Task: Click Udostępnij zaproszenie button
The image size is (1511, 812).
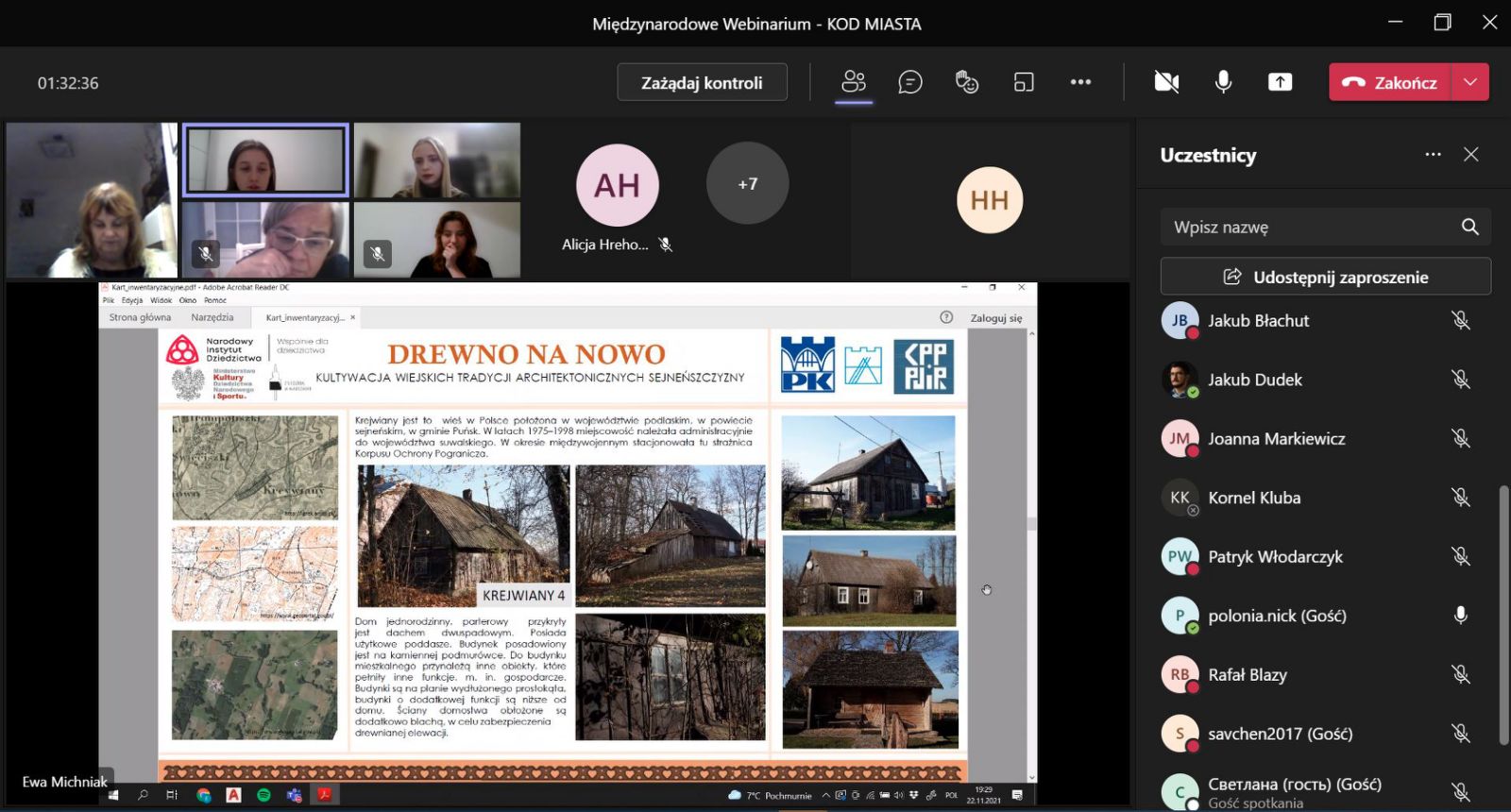Action: click(x=1325, y=277)
